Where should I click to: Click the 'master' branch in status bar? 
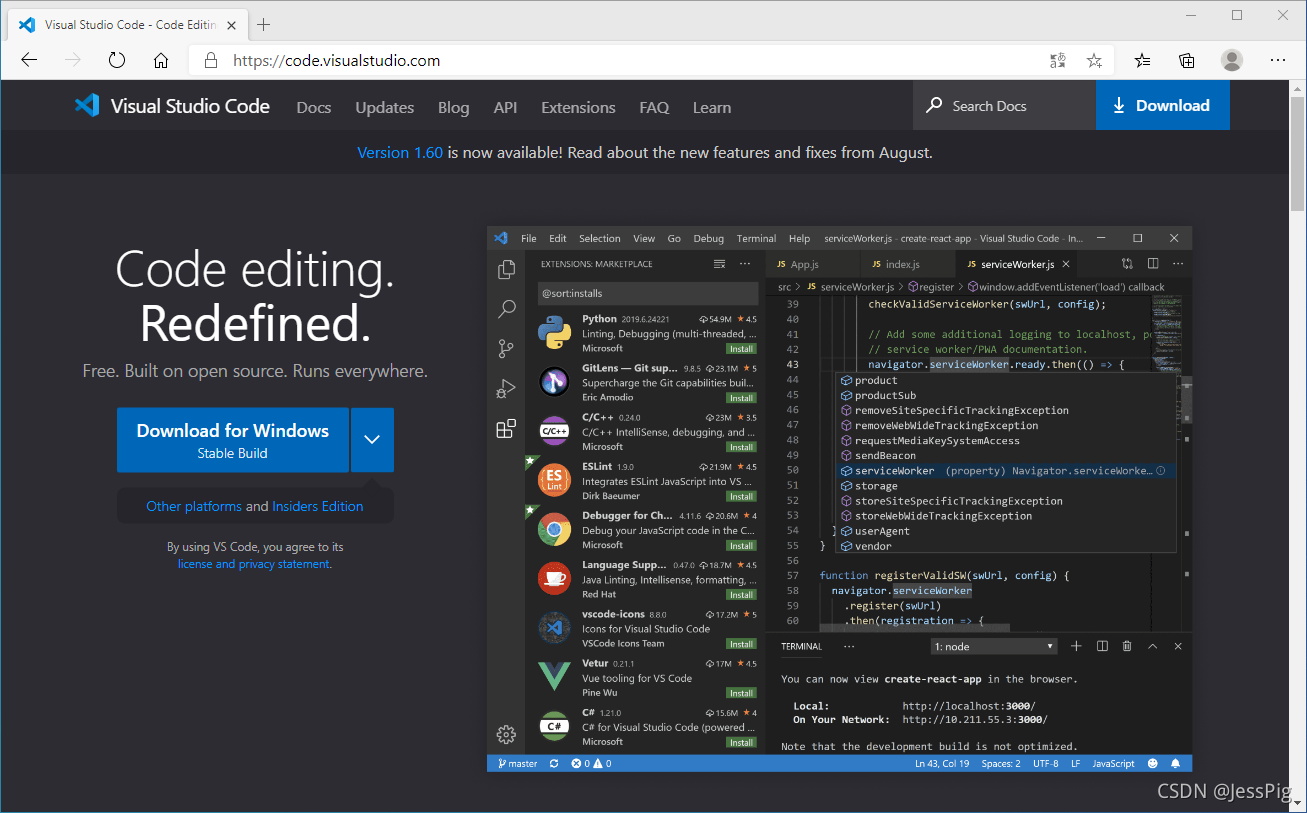click(517, 763)
